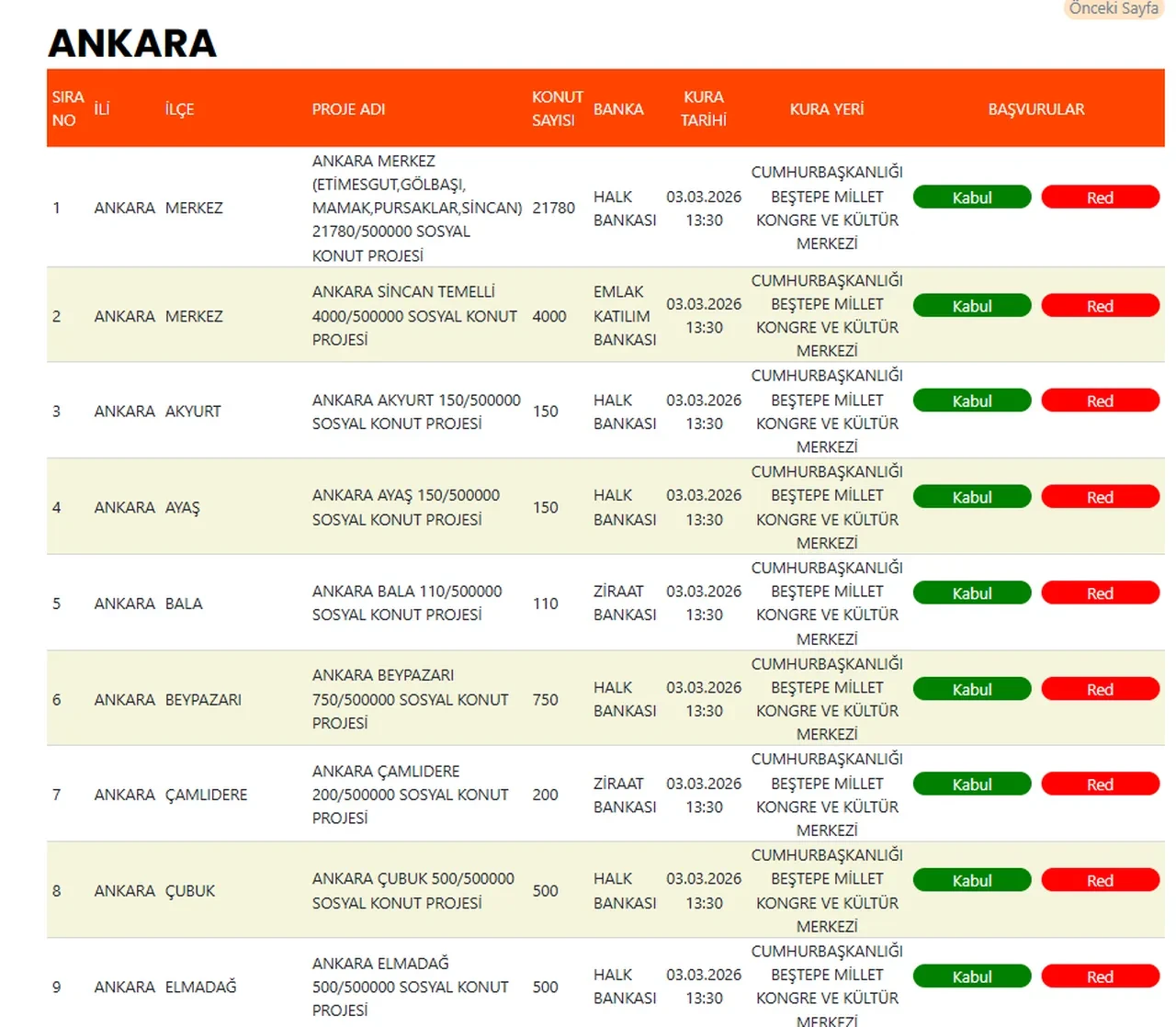Click the Önceki Sayfa button
Viewport: 1176px width, 1027px height.
click(x=1113, y=9)
